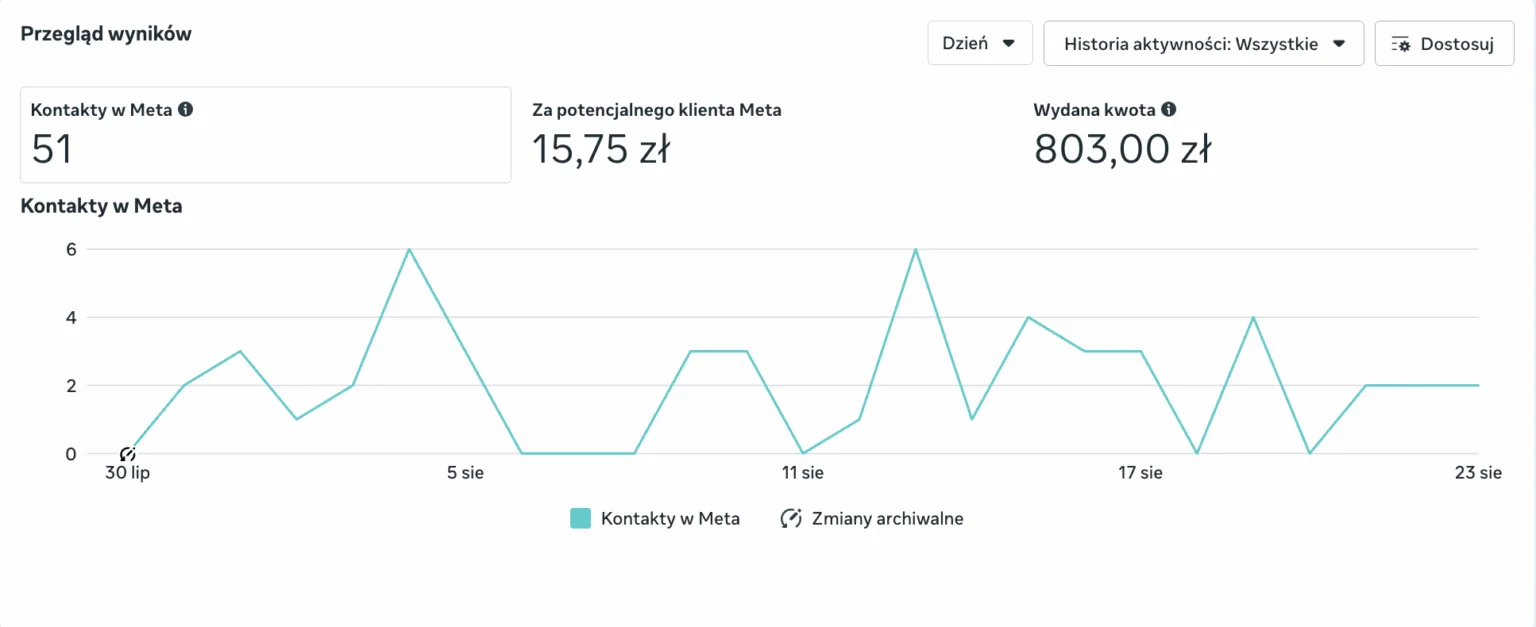Select the Kontakty w Meta metric card
The image size is (1536, 627).
coord(266,135)
